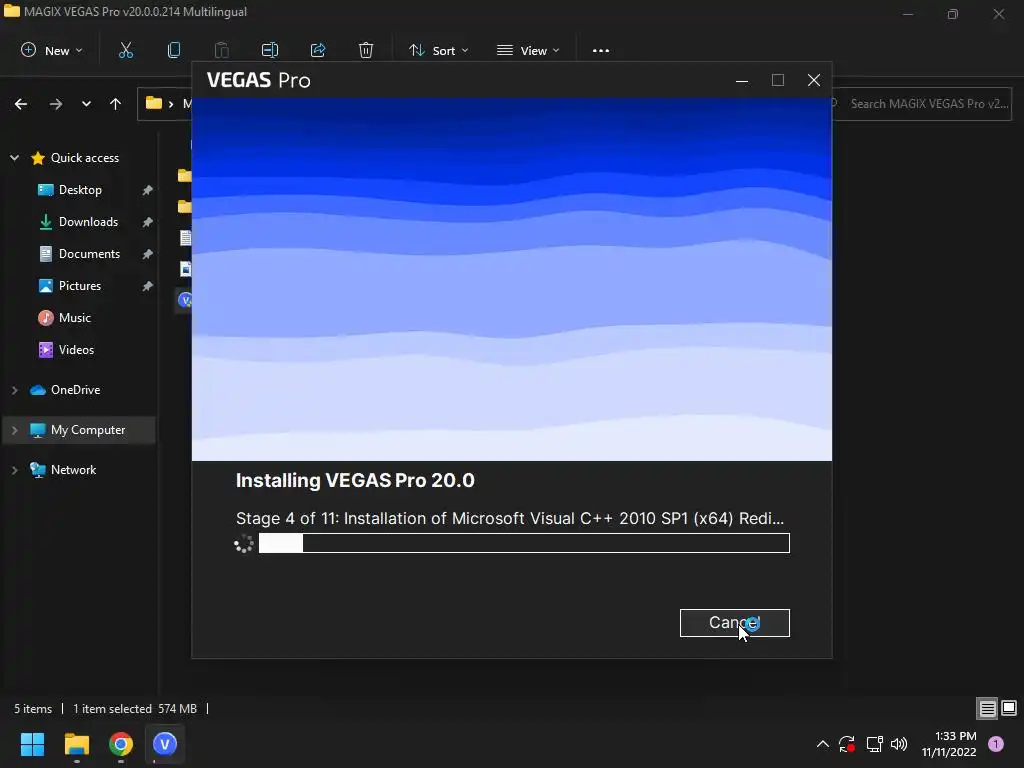
Task: Go forward with the Explorer forward arrow
Action: (x=56, y=104)
